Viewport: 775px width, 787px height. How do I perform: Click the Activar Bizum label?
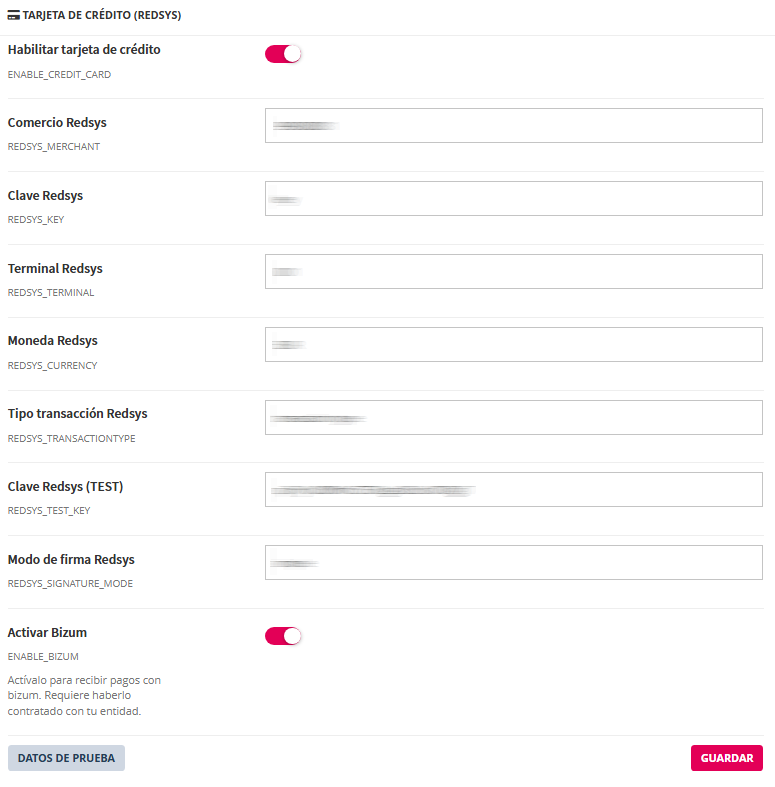click(x=54, y=633)
